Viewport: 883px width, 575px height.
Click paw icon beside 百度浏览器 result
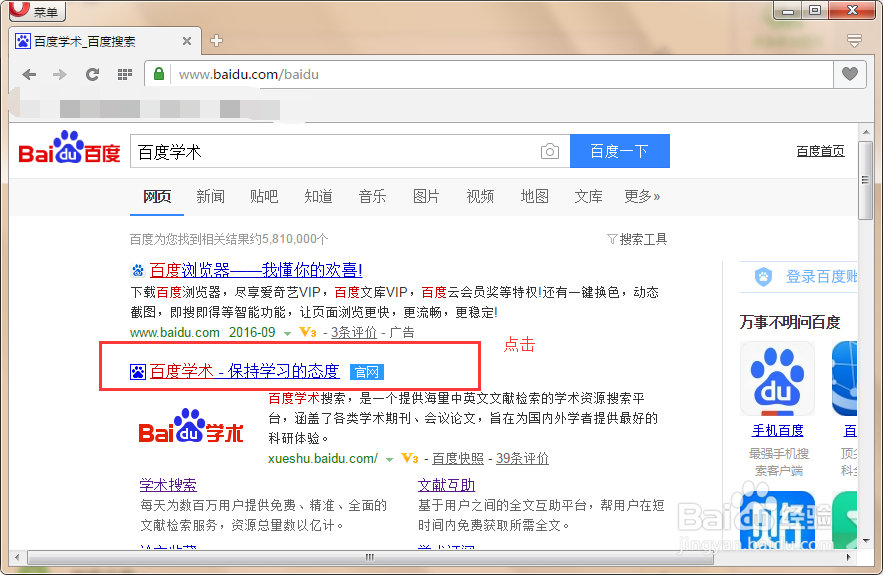pos(138,271)
